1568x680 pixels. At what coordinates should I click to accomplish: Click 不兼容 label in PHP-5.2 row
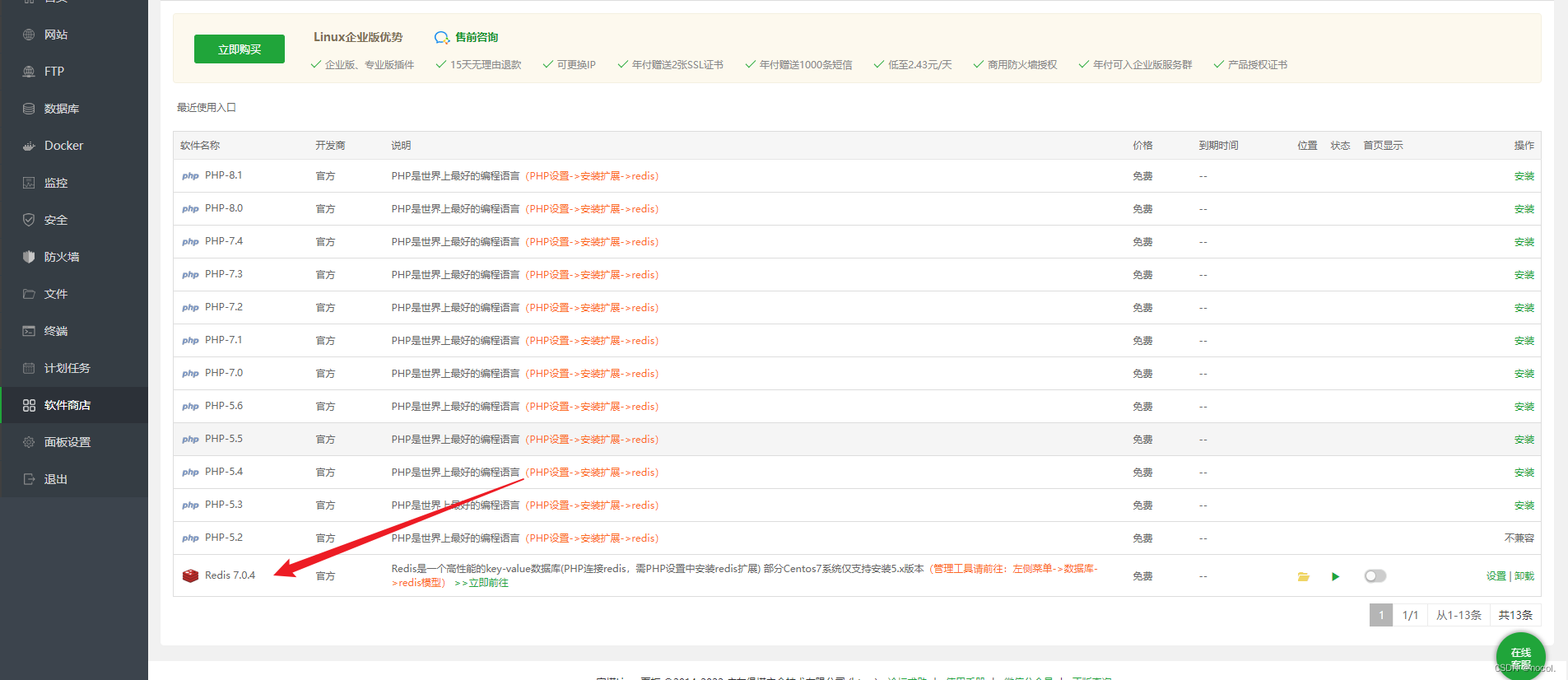pyautogui.click(x=1519, y=538)
